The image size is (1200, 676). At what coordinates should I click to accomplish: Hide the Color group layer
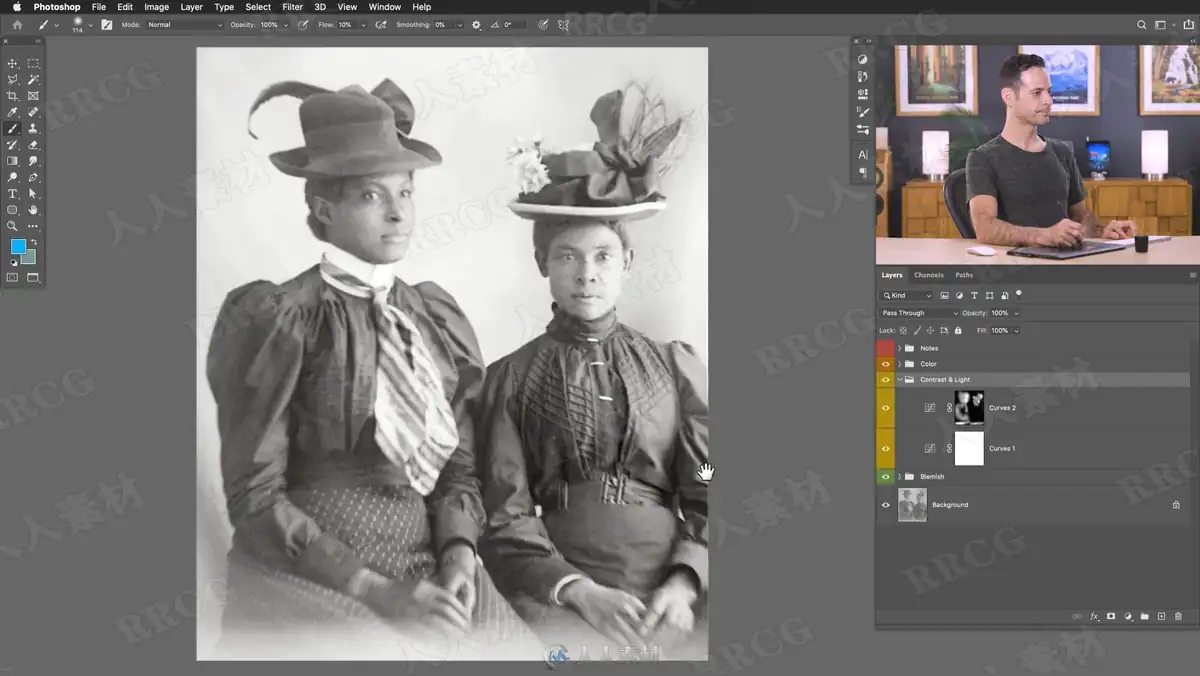[885, 364]
